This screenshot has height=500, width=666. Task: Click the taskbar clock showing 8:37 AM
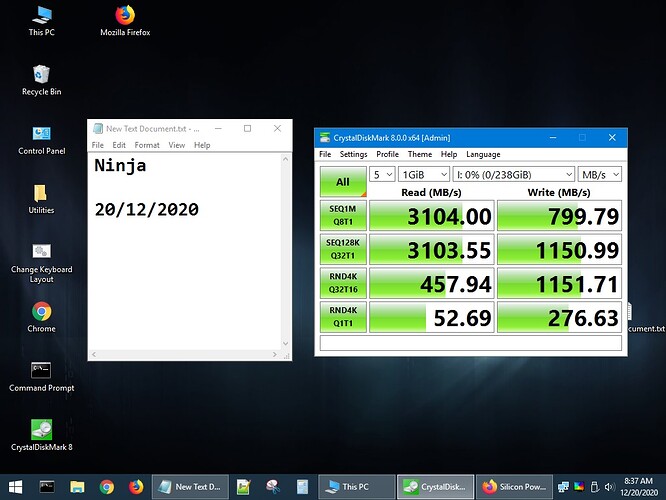pos(638,487)
